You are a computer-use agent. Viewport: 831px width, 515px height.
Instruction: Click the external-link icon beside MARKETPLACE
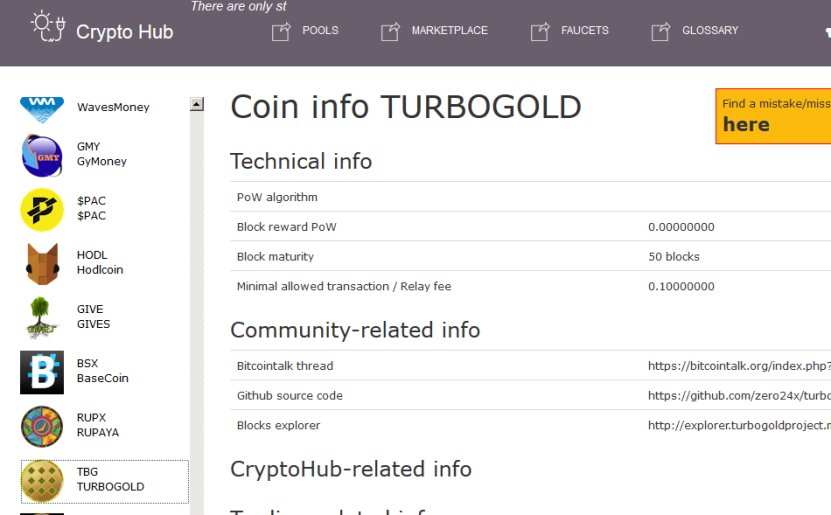[391, 32]
